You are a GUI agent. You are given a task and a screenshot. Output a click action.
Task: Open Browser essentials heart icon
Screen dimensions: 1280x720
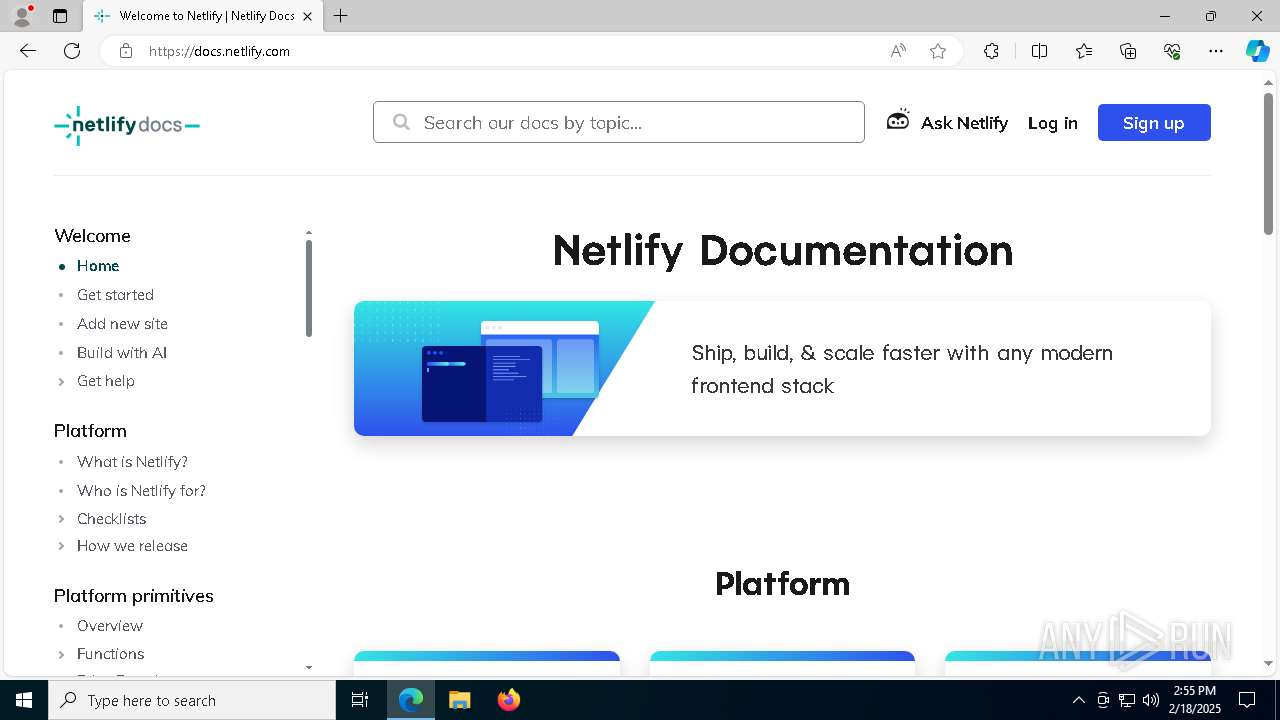[x=1172, y=51]
